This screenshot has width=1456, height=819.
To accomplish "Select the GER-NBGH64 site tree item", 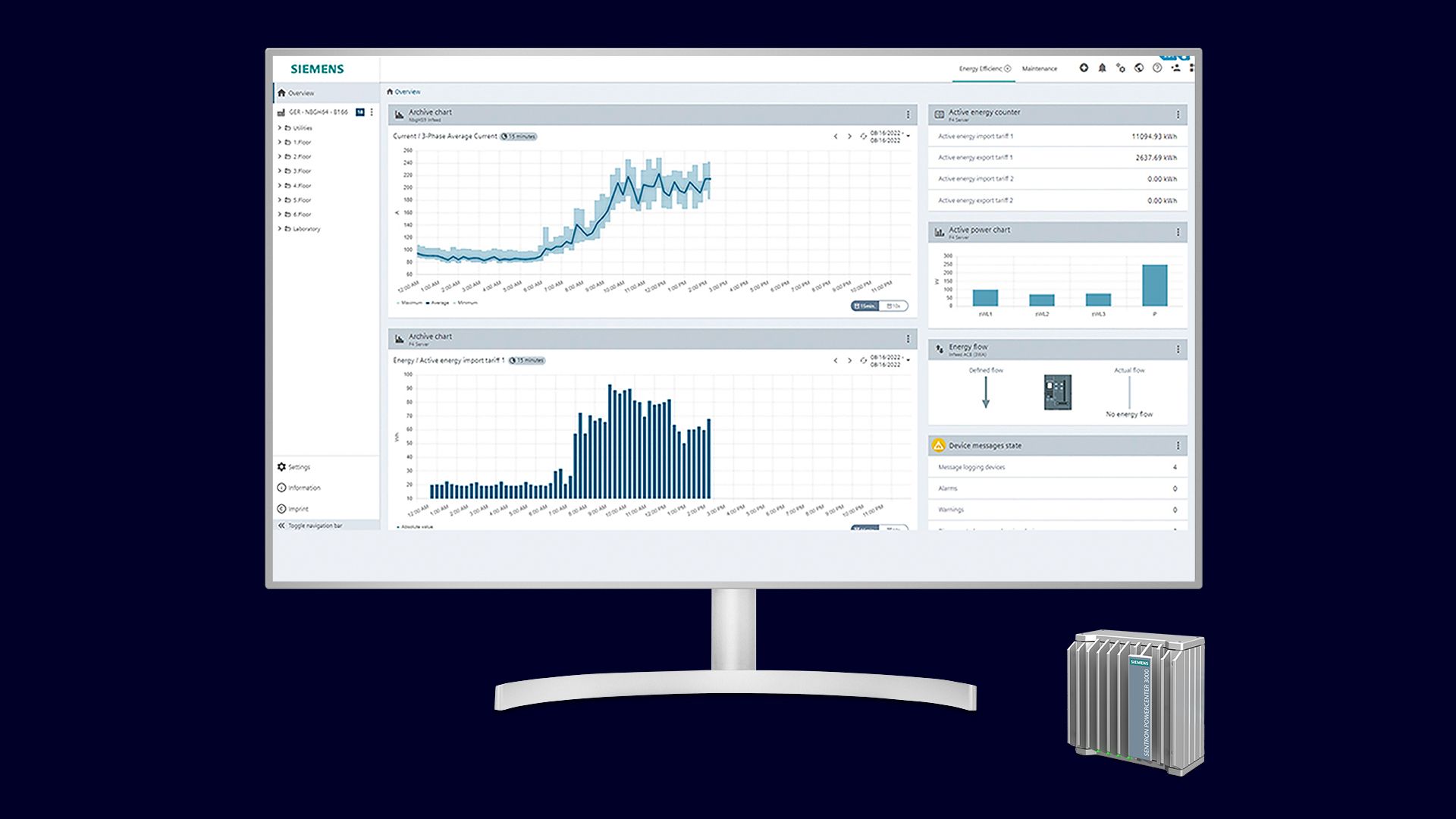I will click(318, 112).
